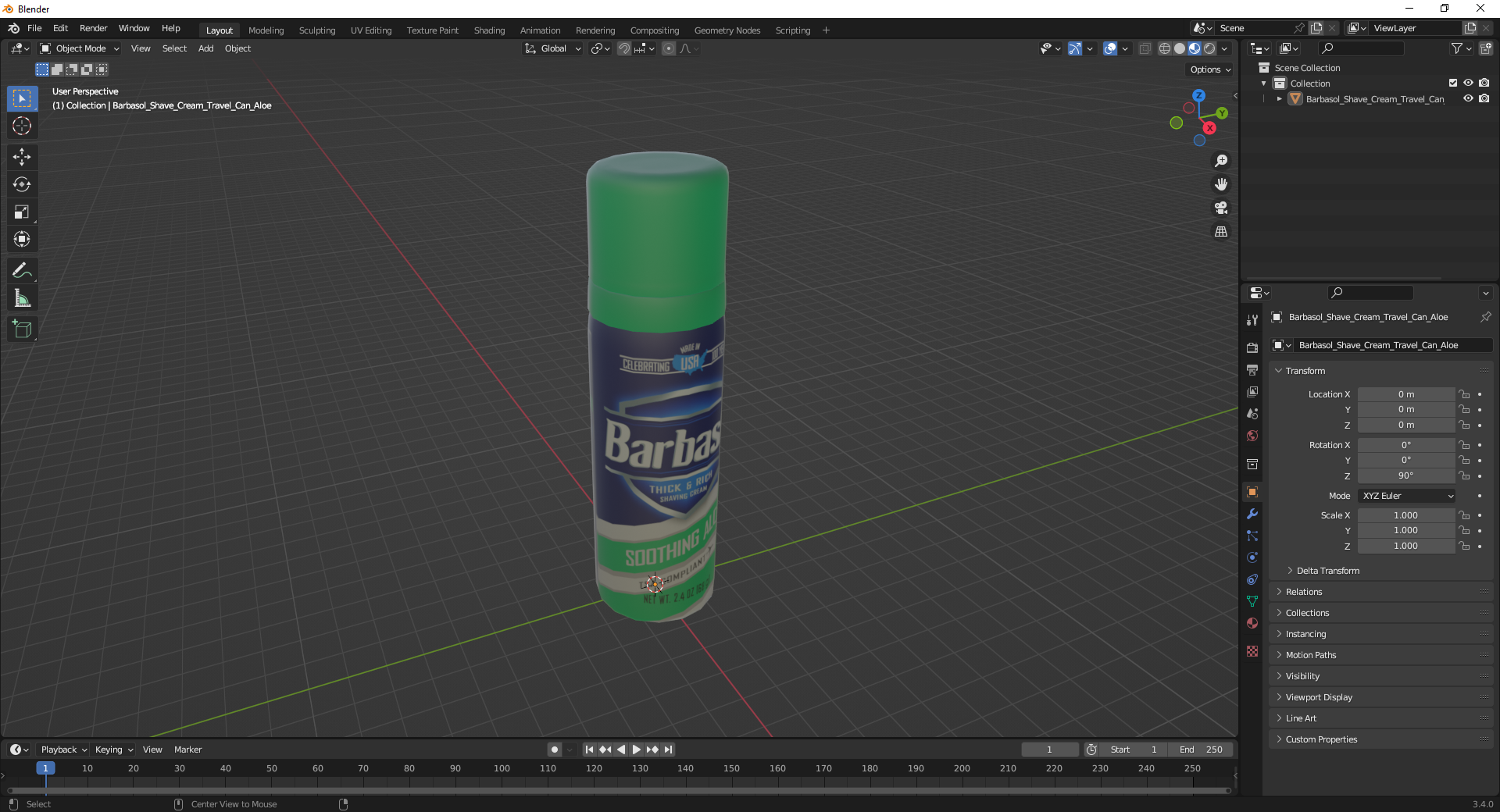Open the Render properties tab
This screenshot has width=1500, height=812.
point(1252,347)
